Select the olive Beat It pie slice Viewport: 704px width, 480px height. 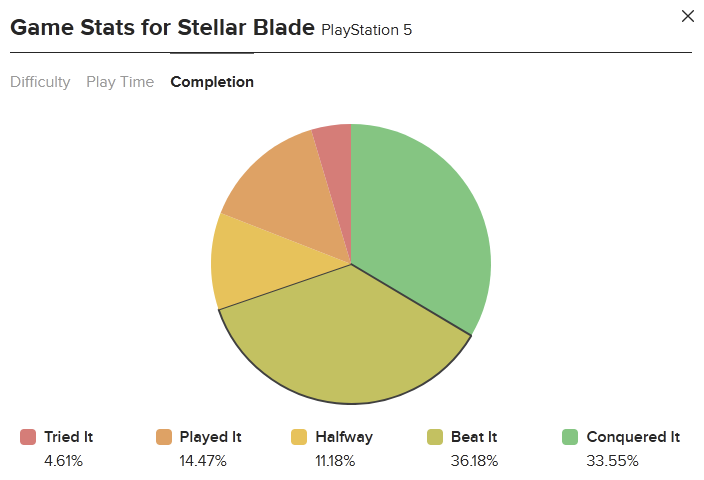coord(346,341)
